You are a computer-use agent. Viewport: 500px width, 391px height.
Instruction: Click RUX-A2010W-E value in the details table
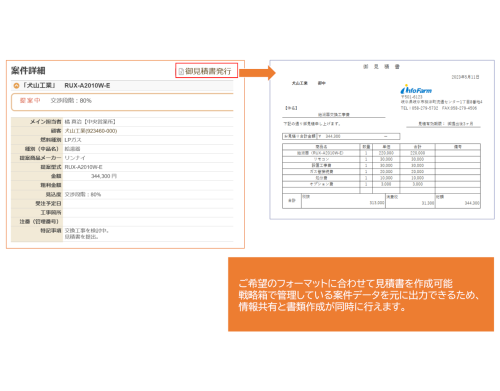pyautogui.click(x=83, y=167)
